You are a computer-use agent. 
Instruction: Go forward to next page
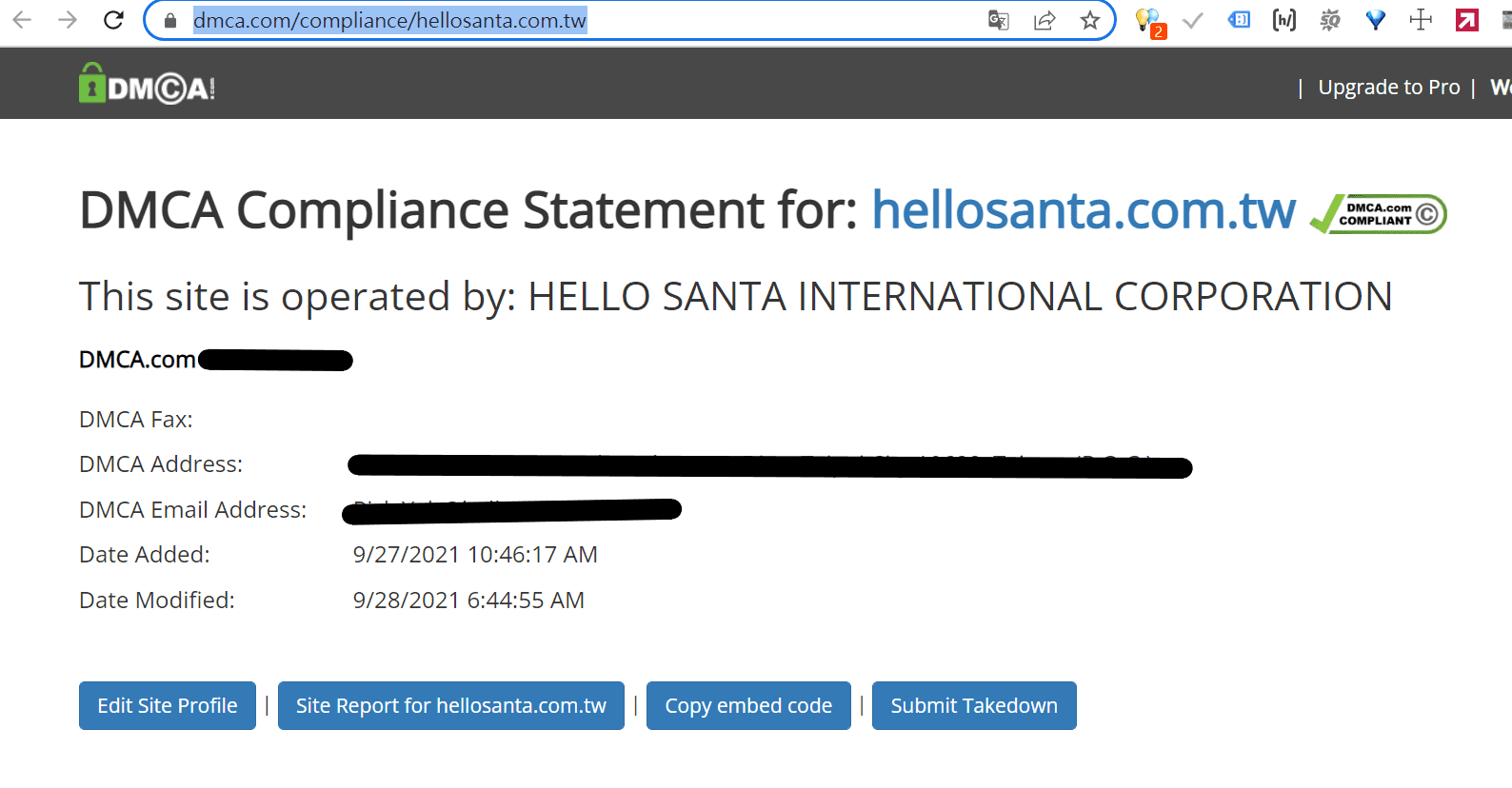[68, 20]
